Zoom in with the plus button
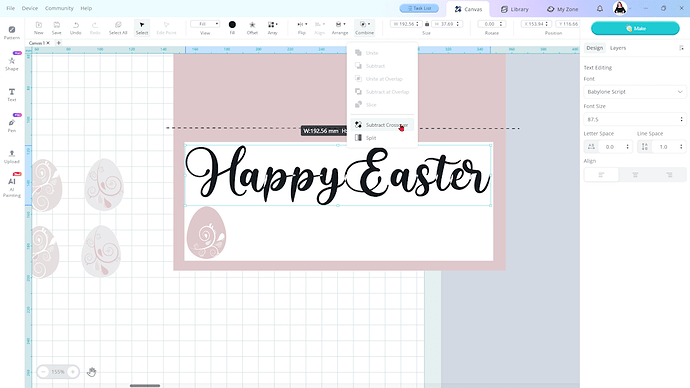The image size is (690, 388). click(x=73, y=372)
